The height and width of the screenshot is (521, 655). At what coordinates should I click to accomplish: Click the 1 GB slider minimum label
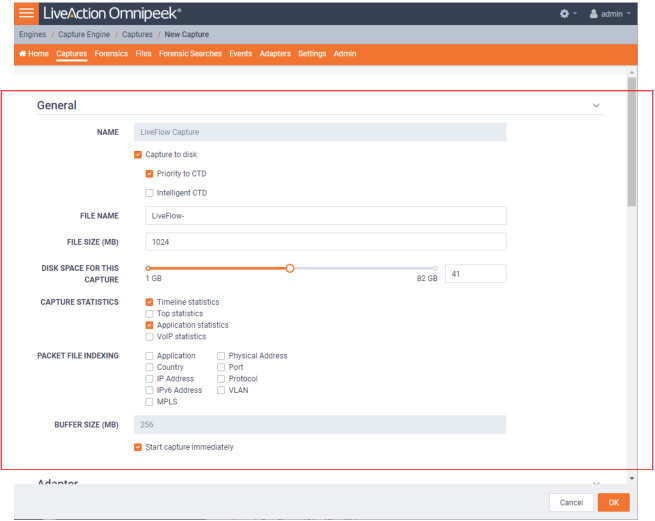[153, 278]
